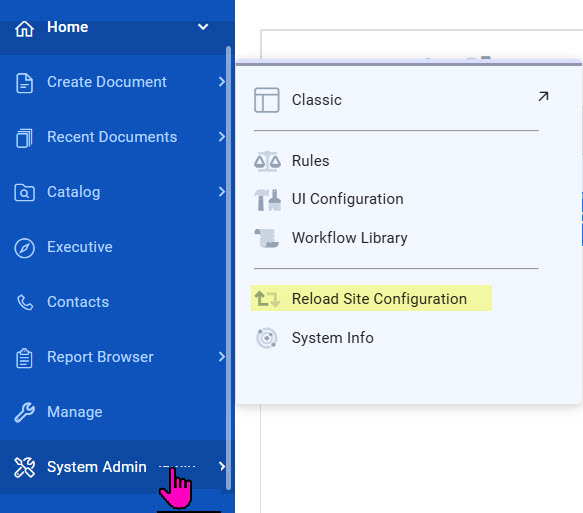Click the sidebar vertical scrollbar
The image size is (583, 513).
[228, 268]
